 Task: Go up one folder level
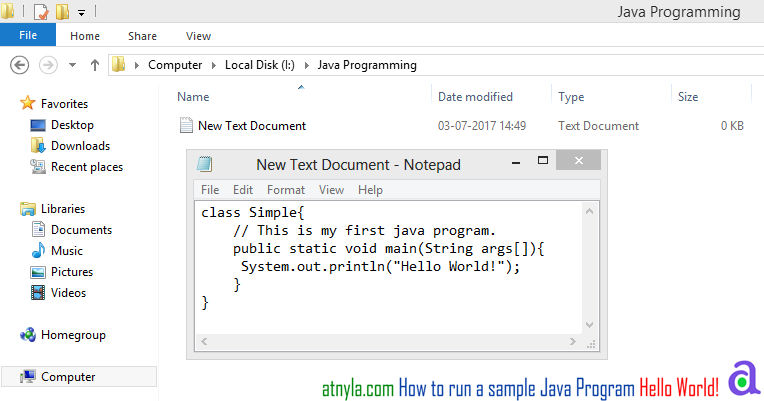click(x=95, y=65)
